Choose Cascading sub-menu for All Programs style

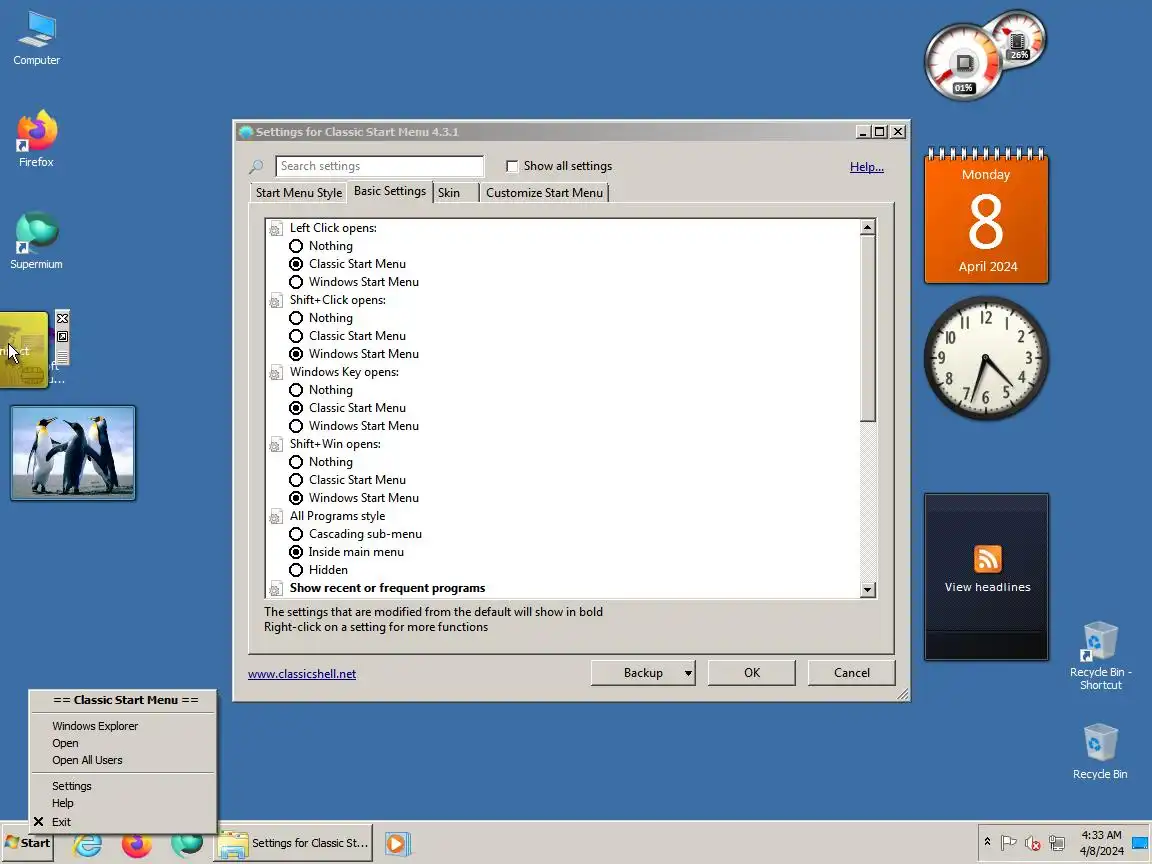tap(296, 534)
